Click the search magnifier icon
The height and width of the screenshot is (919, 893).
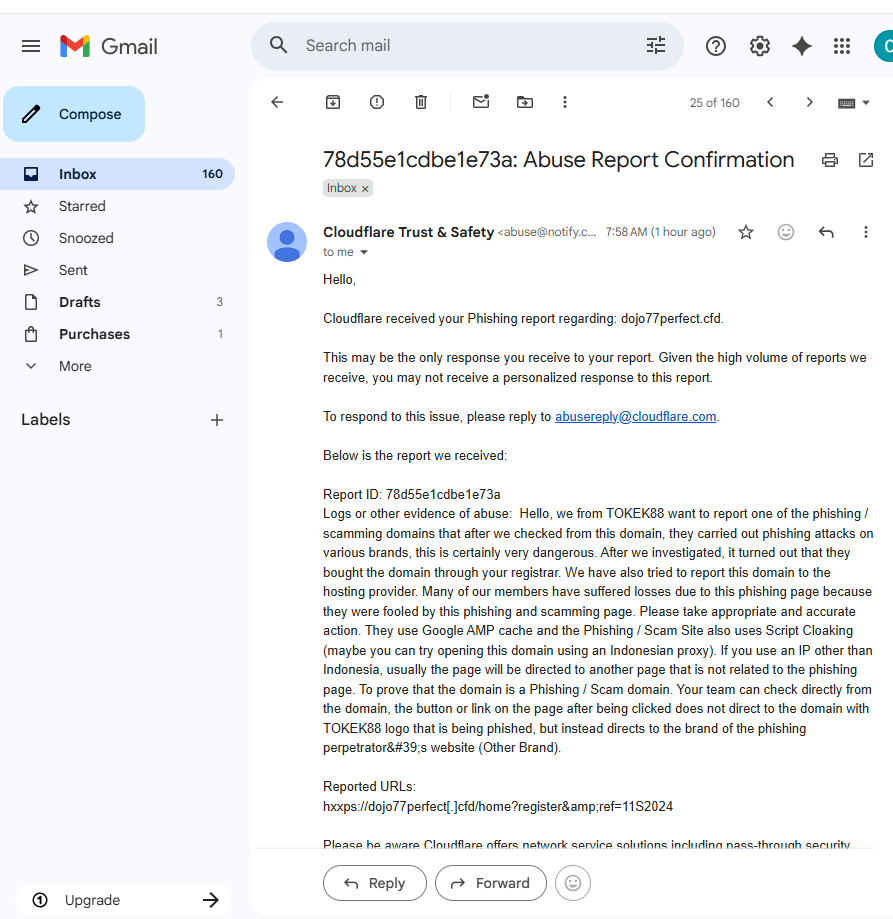point(278,45)
